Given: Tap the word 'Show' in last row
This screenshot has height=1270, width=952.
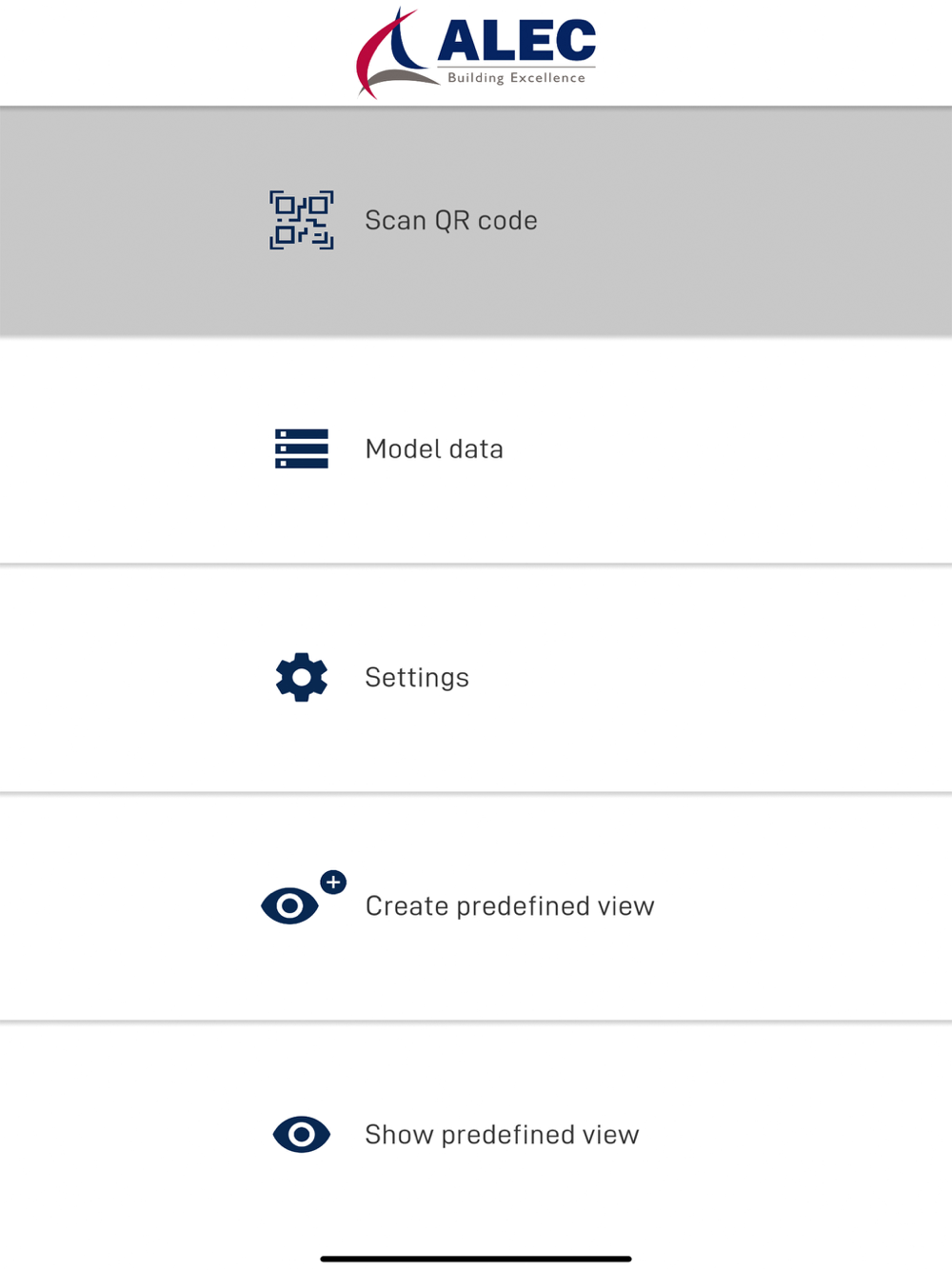Looking at the screenshot, I should click(399, 1135).
